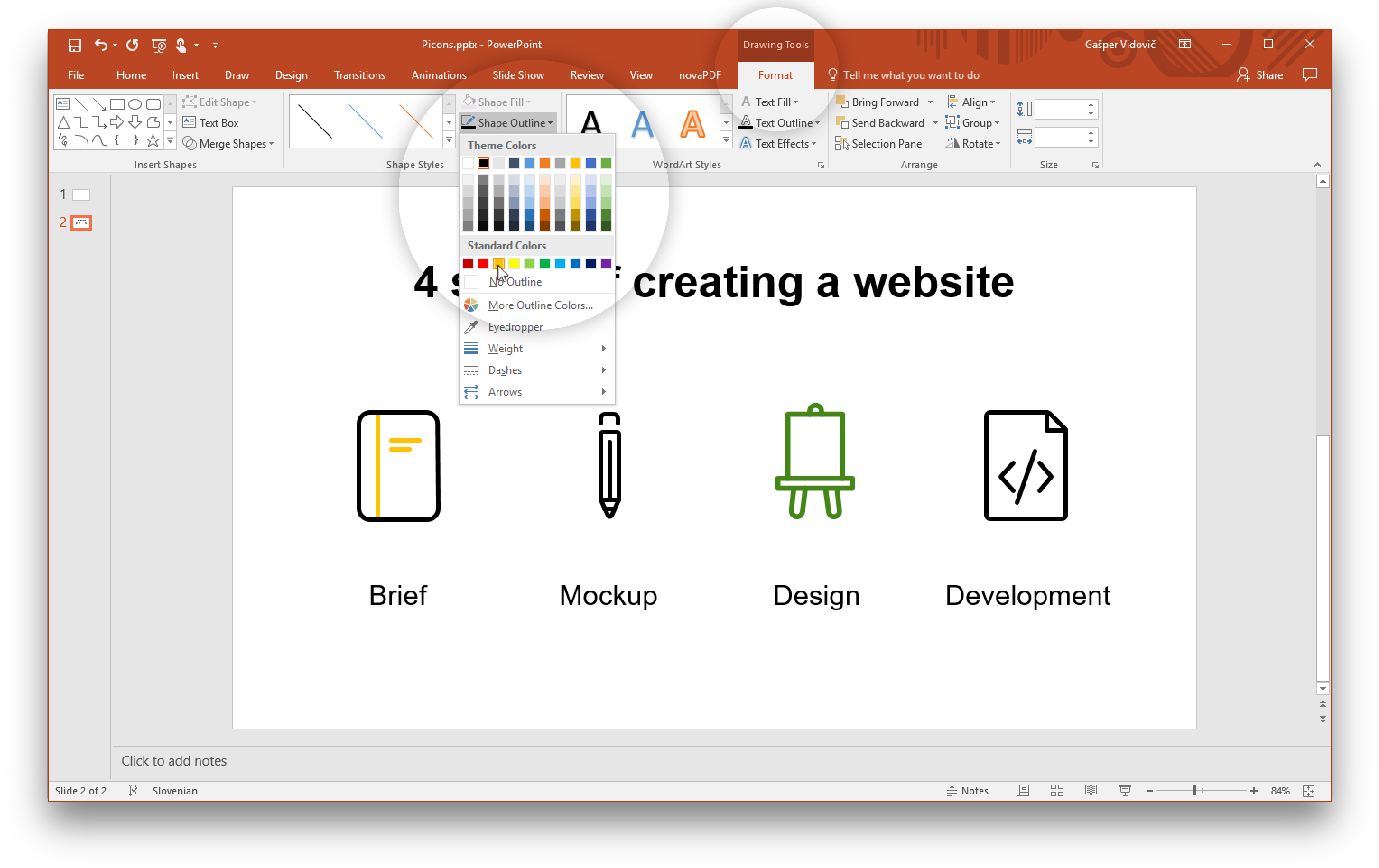Open Ribbon Display Options icon

coord(1185,44)
